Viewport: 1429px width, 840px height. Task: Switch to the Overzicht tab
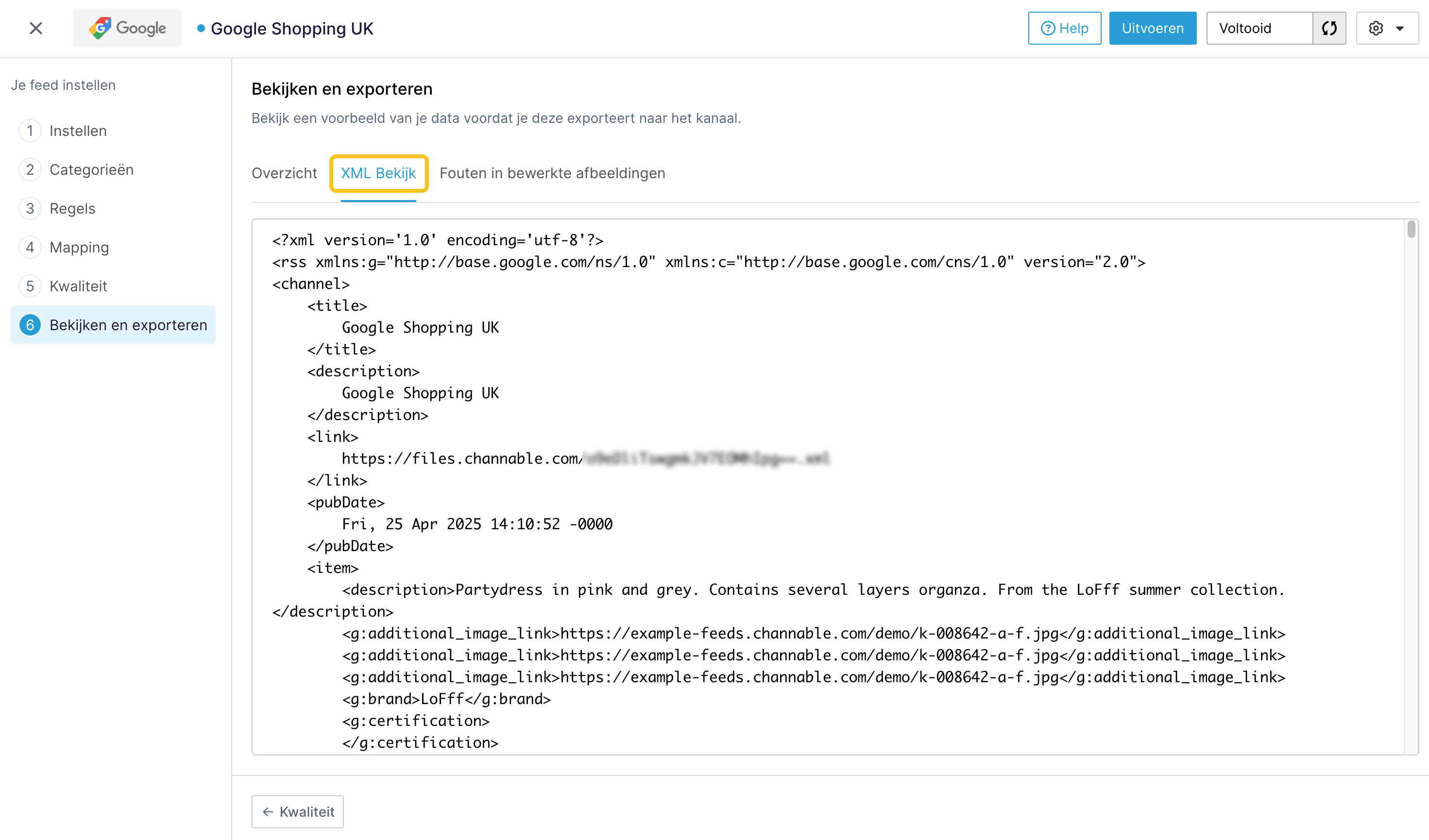284,173
